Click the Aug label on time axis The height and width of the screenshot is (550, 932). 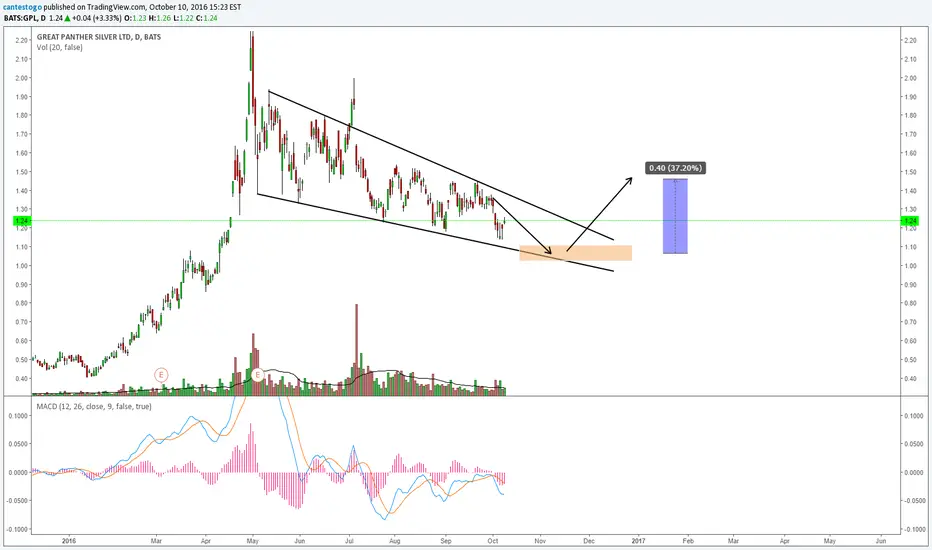pyautogui.click(x=395, y=541)
